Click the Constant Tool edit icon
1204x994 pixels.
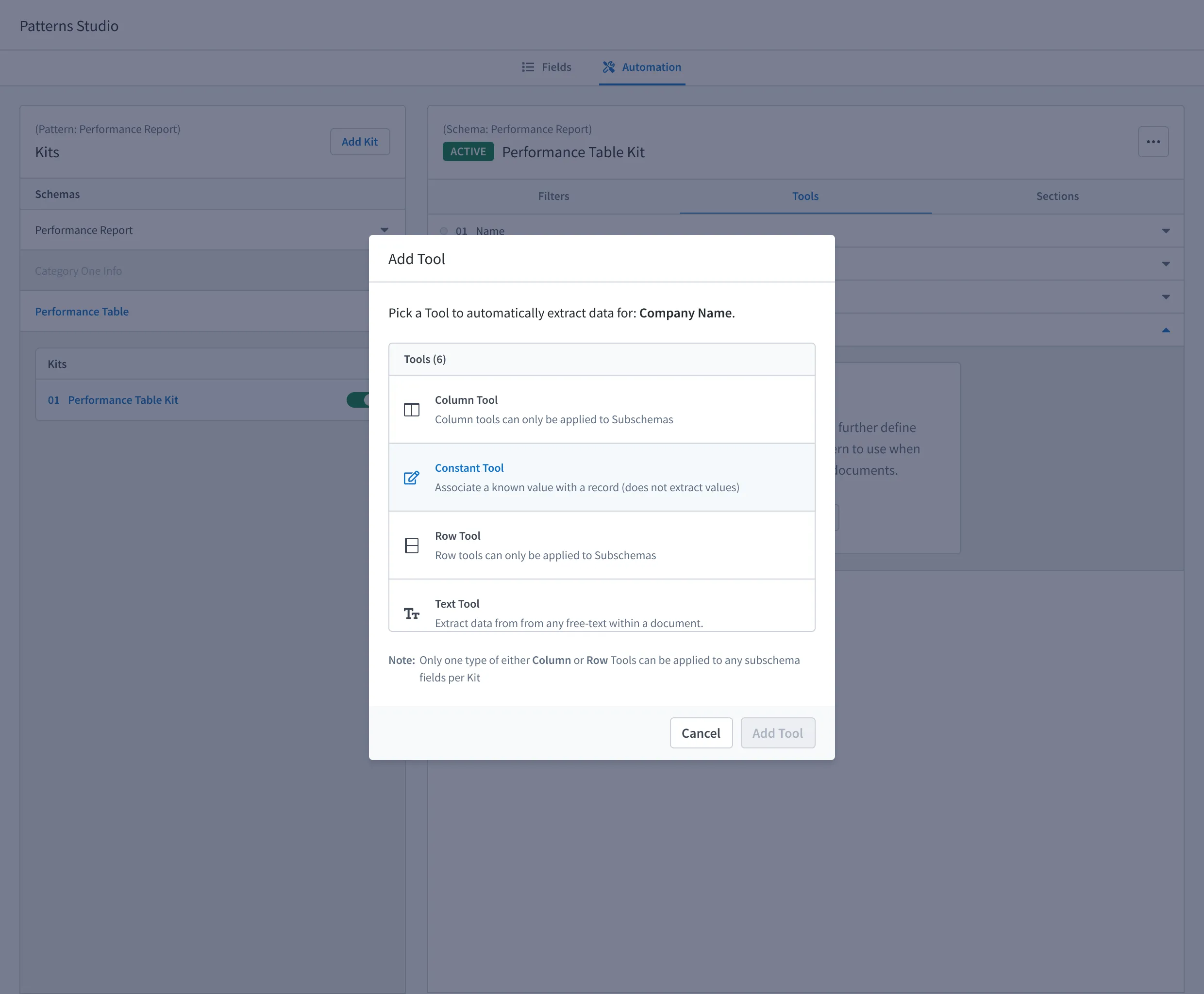tap(411, 478)
